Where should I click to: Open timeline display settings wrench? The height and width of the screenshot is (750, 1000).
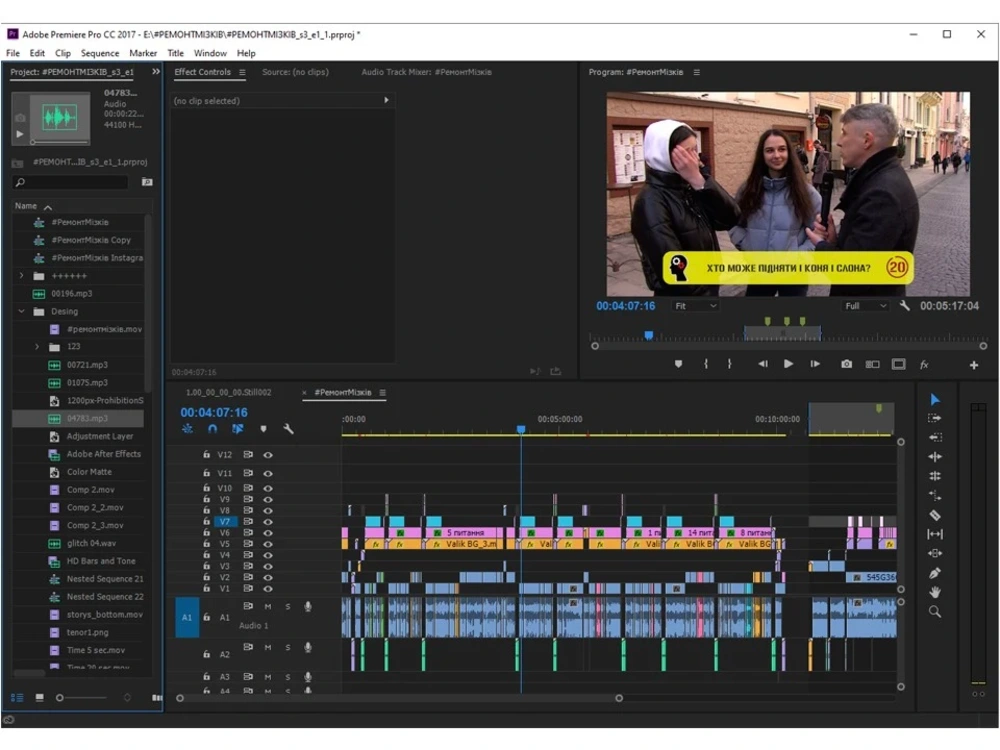click(x=288, y=429)
